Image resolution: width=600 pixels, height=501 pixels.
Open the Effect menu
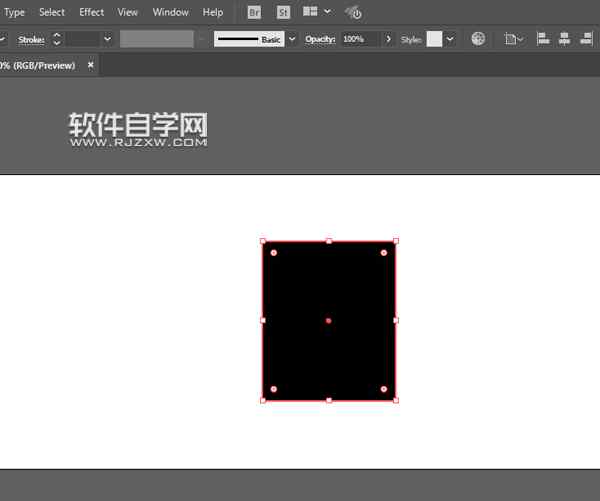coord(91,12)
